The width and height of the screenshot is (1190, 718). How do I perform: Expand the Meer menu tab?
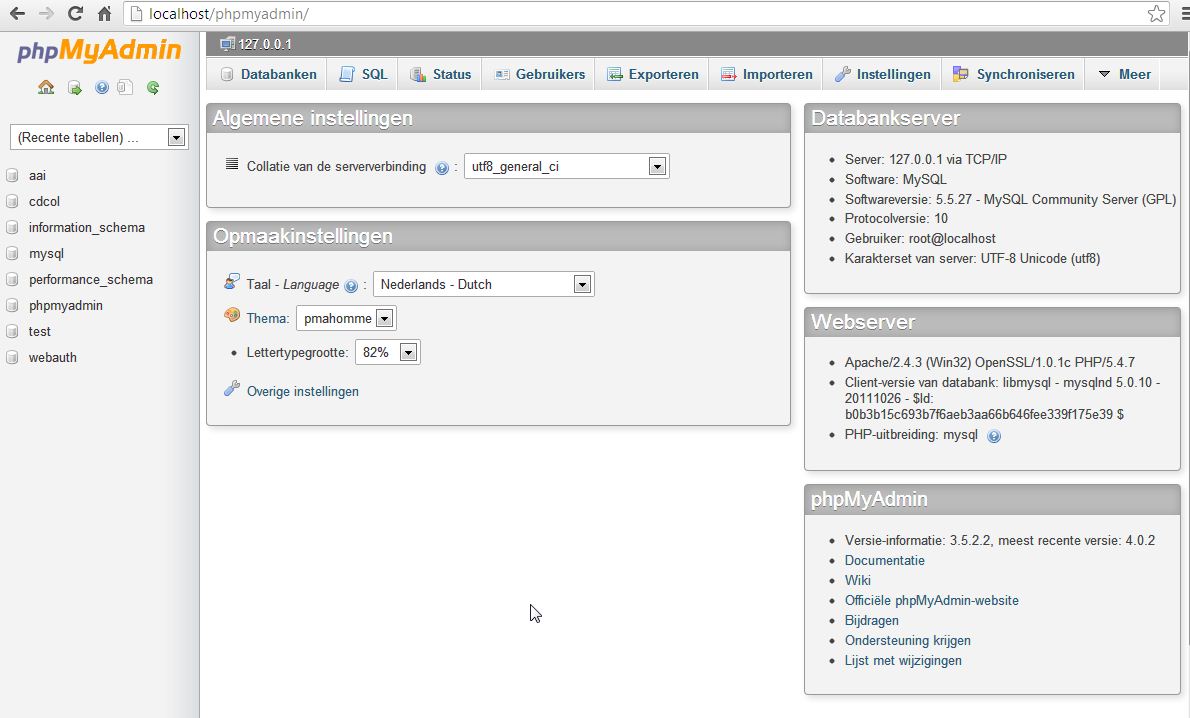tap(1125, 74)
